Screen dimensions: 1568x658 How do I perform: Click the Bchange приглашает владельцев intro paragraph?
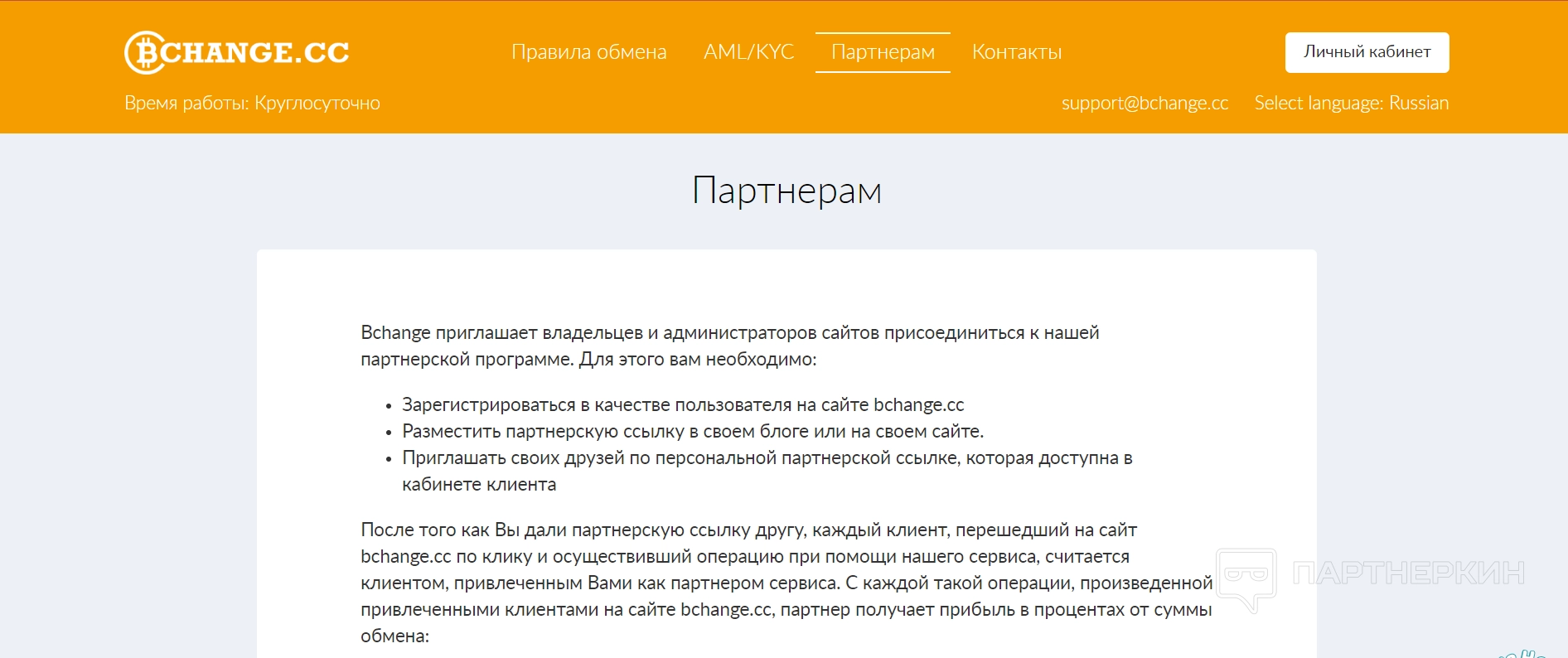(x=729, y=346)
